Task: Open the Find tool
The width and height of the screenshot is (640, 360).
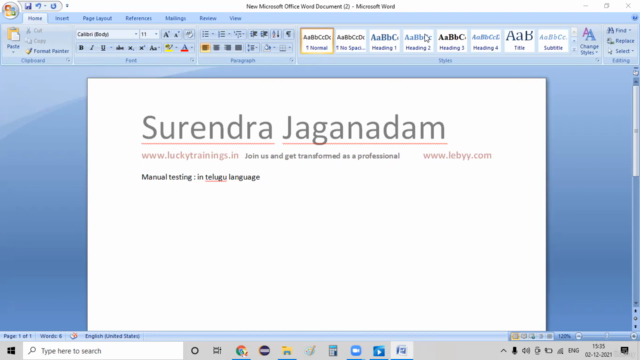Action: [x=619, y=31]
